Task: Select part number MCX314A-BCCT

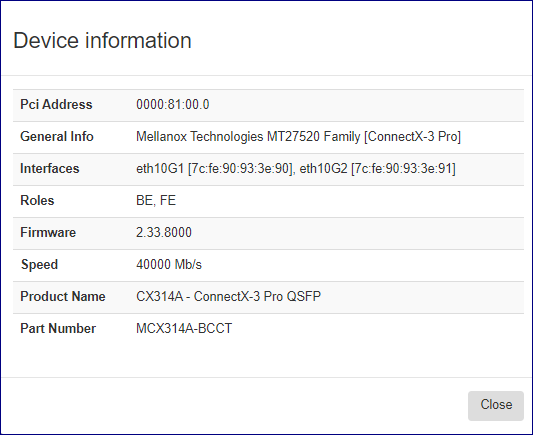Action: pos(184,328)
